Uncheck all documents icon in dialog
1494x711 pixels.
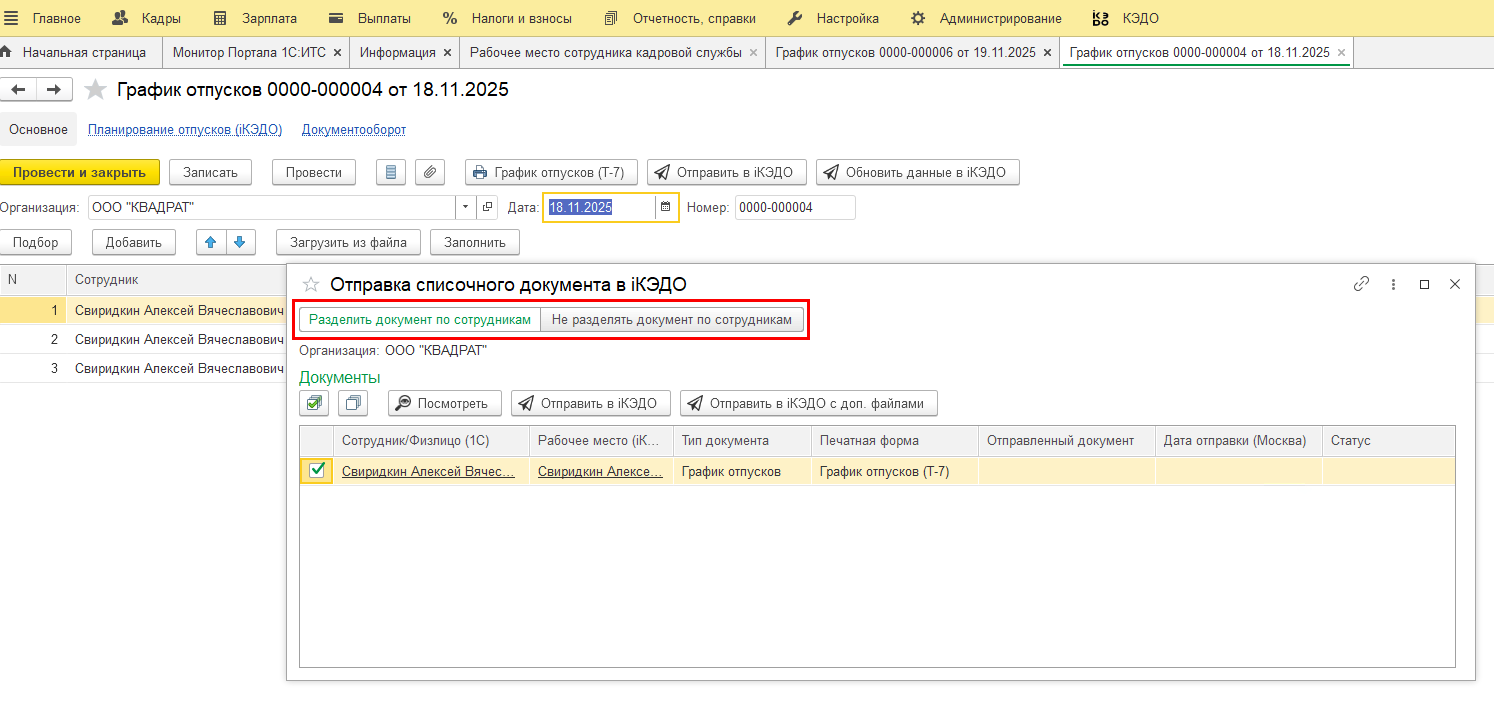353,403
